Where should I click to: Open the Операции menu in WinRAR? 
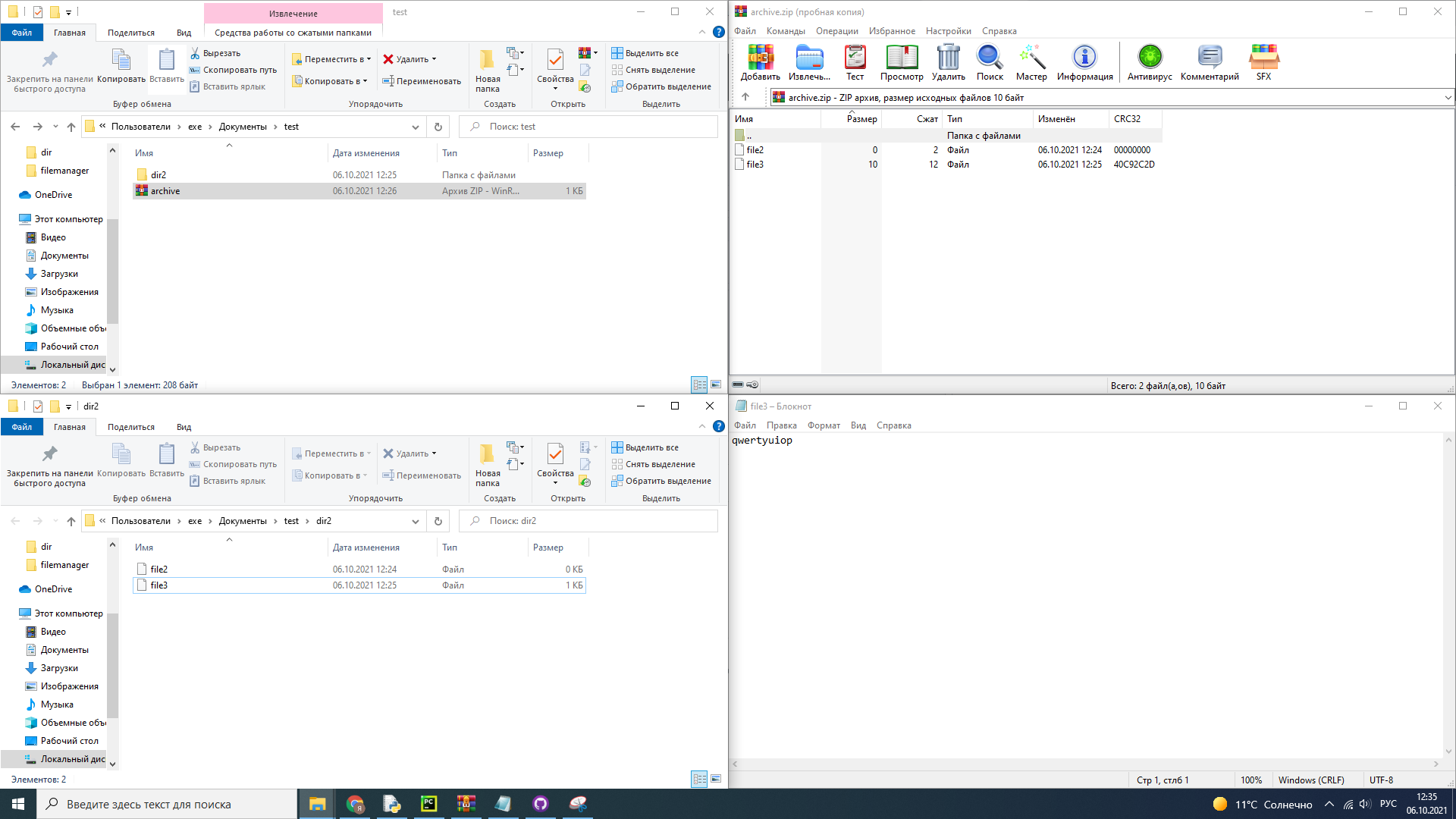(836, 31)
